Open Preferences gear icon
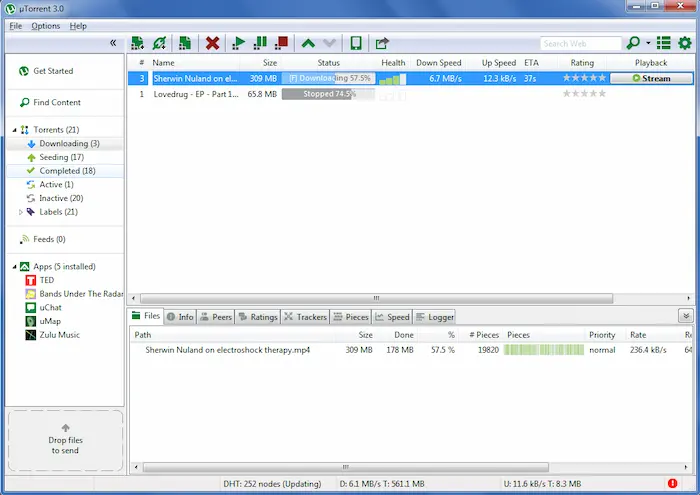 point(685,43)
